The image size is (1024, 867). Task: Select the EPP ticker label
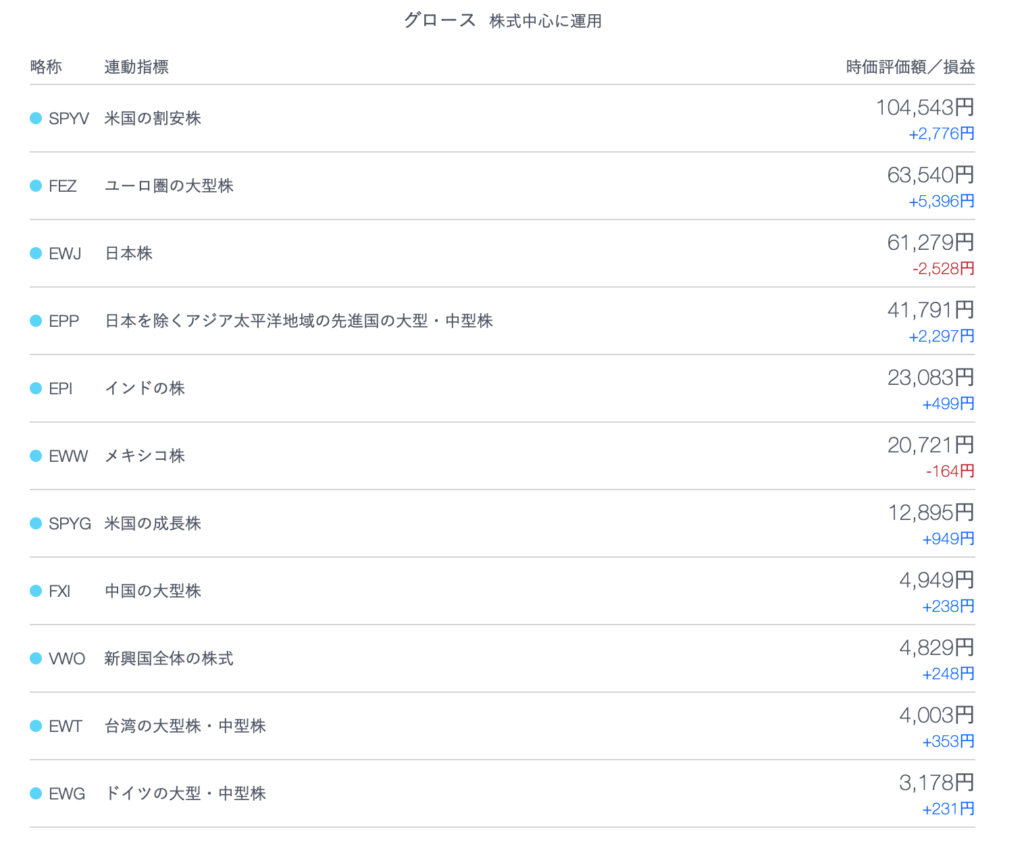point(64,321)
